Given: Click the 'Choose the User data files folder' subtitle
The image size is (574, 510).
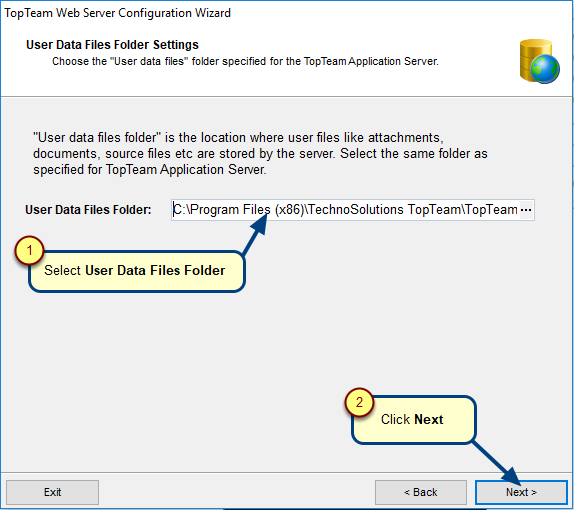Looking at the screenshot, I should [245, 61].
